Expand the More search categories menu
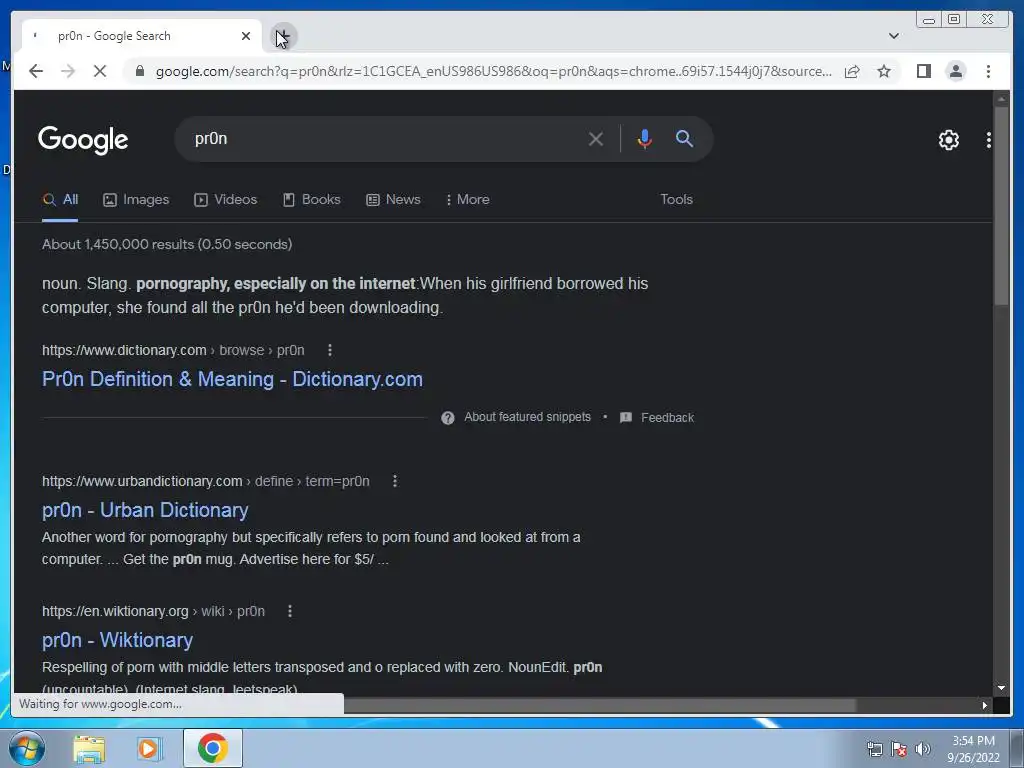The width and height of the screenshot is (1024, 768). coord(468,200)
